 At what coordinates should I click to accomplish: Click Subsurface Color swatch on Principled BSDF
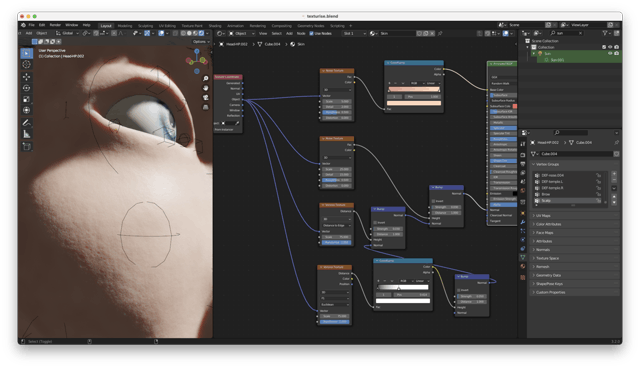tap(515, 106)
